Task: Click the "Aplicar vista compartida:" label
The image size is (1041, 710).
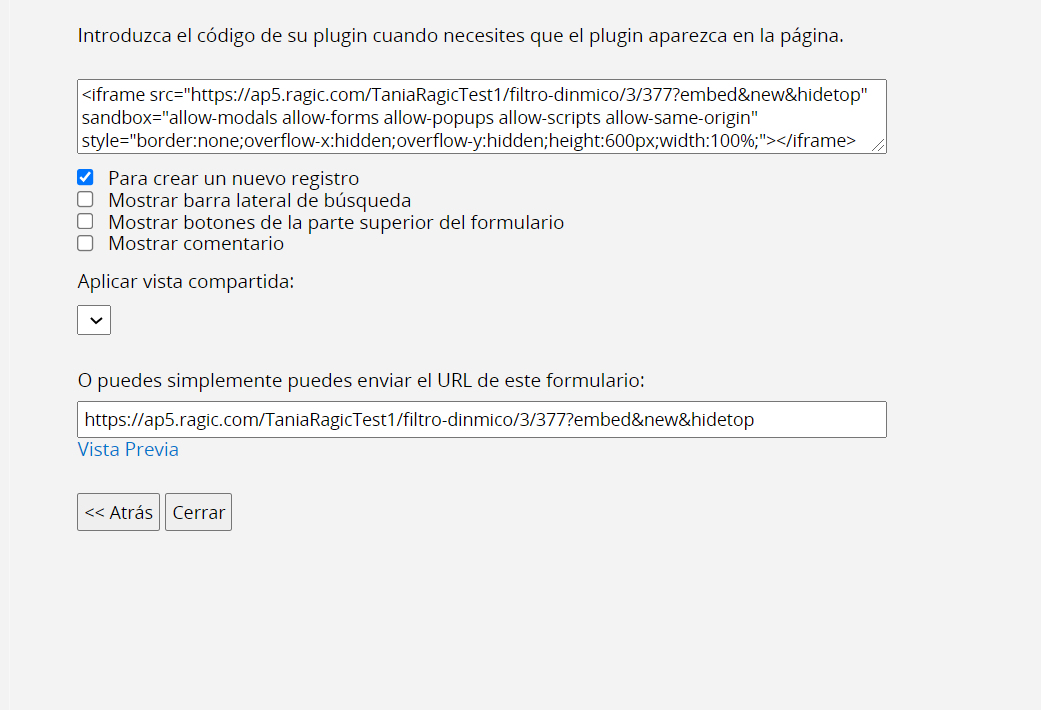Action: [186, 282]
